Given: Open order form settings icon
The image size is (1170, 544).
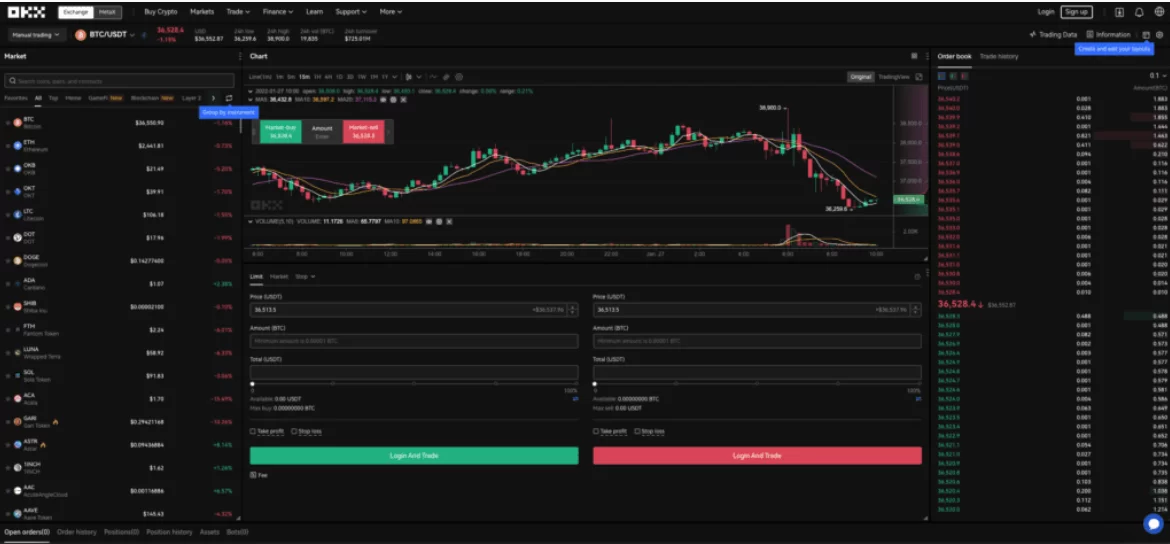Looking at the screenshot, I should tap(918, 276).
